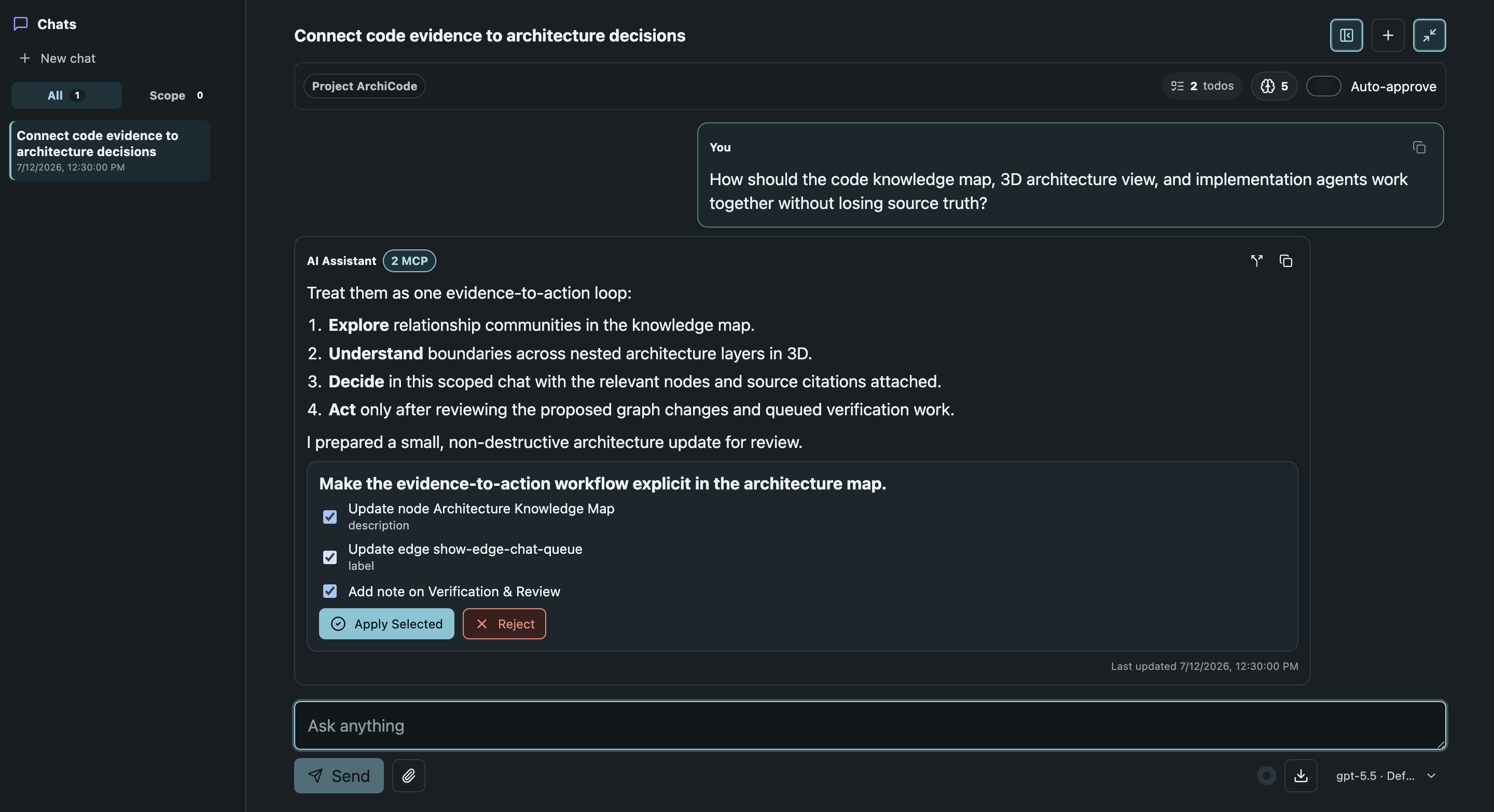Click the paperclip attach file icon
Screen dimensions: 1494x812
408,776
